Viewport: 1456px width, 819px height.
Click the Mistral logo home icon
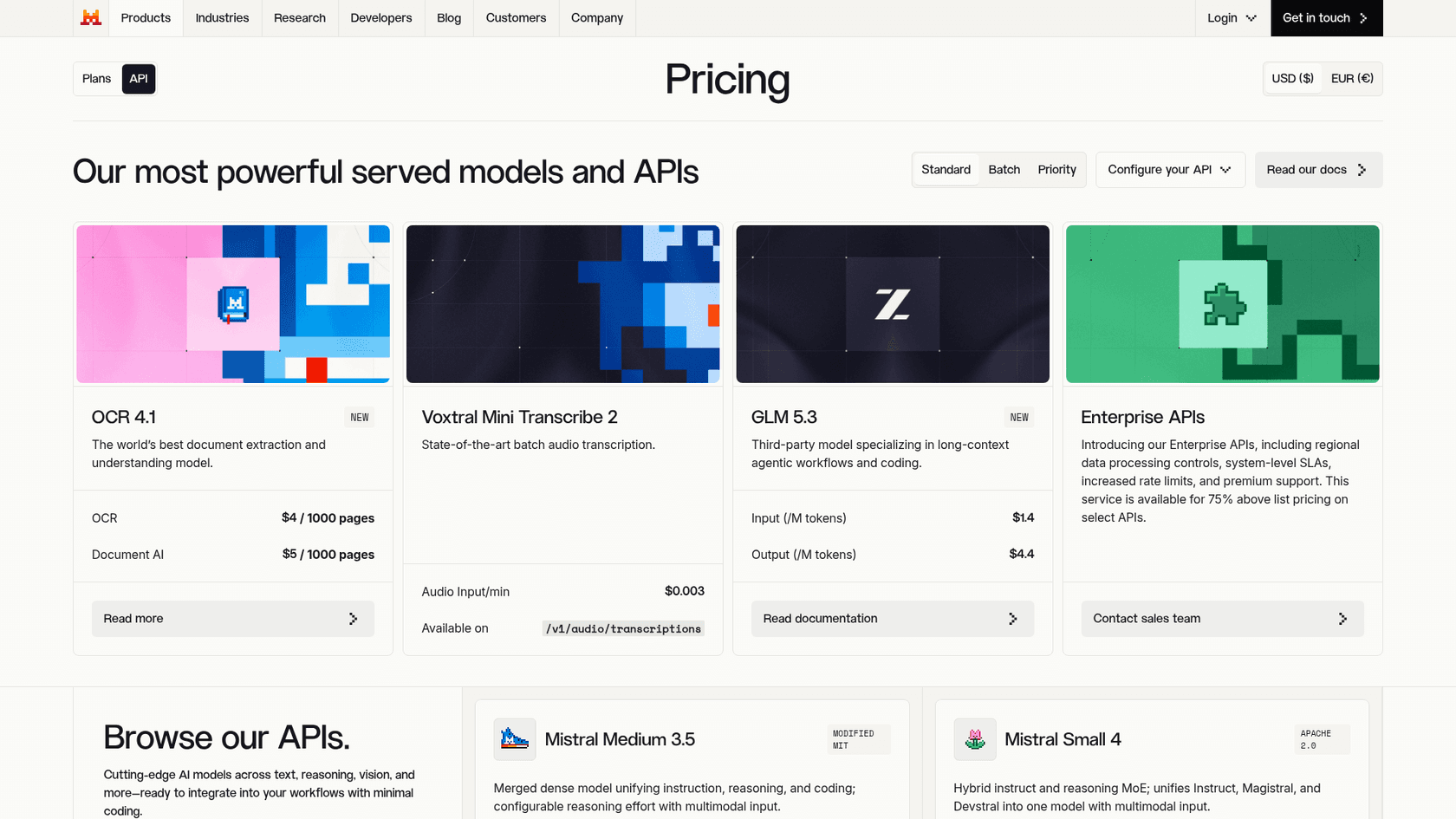pos(91,17)
